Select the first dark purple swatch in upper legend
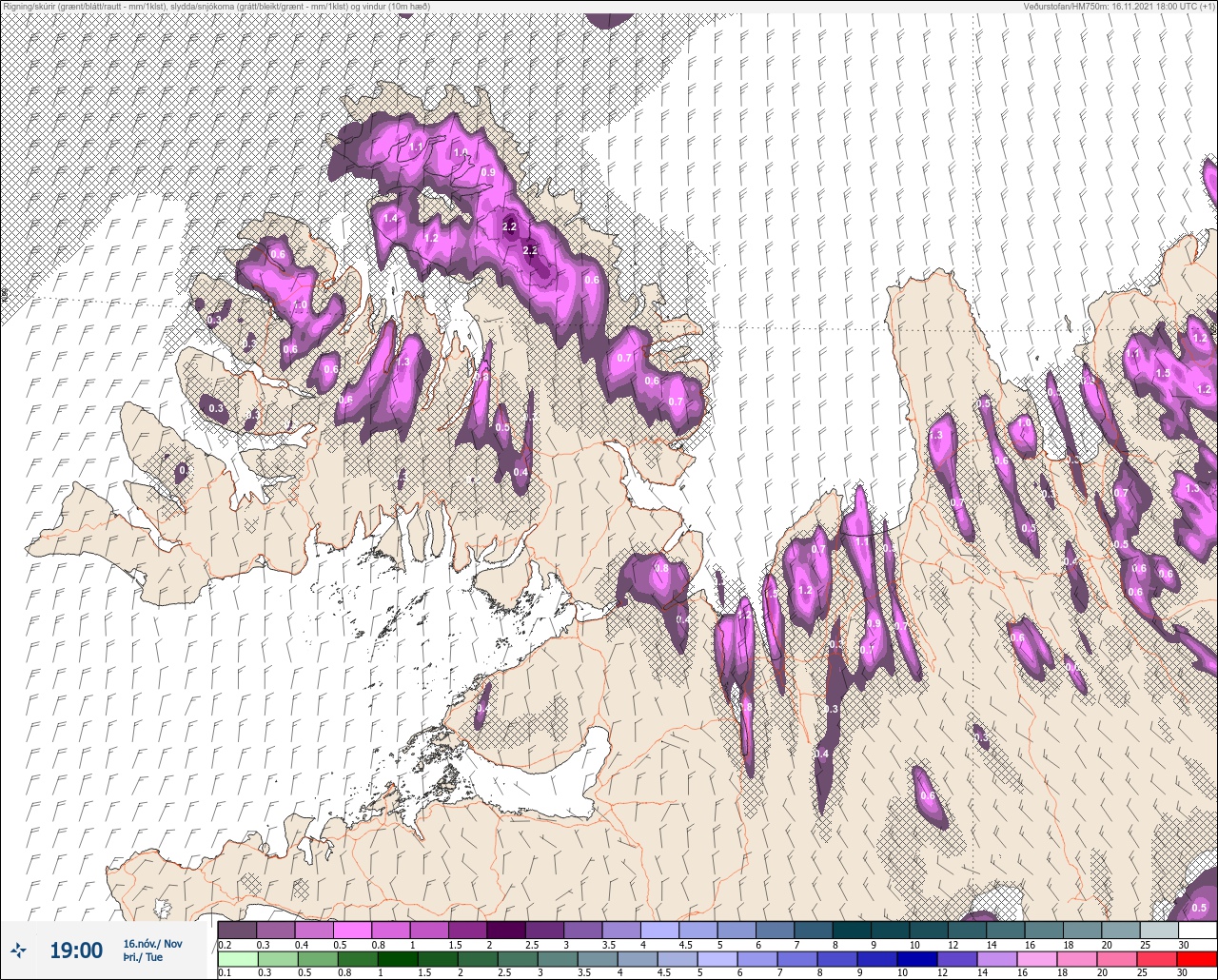Image resolution: width=1218 pixels, height=980 pixels. pyautogui.click(x=237, y=930)
